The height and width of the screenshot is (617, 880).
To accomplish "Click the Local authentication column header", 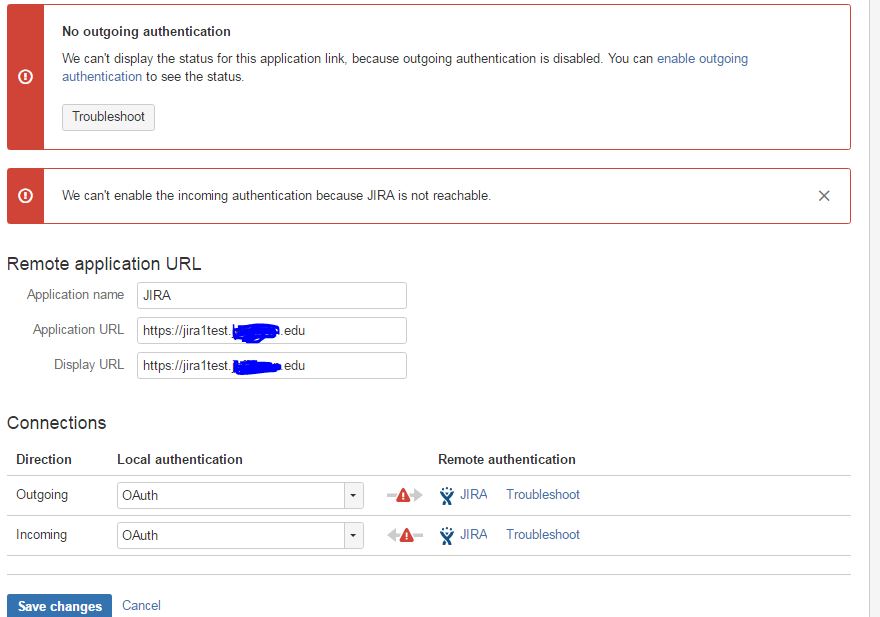I will pos(180,459).
